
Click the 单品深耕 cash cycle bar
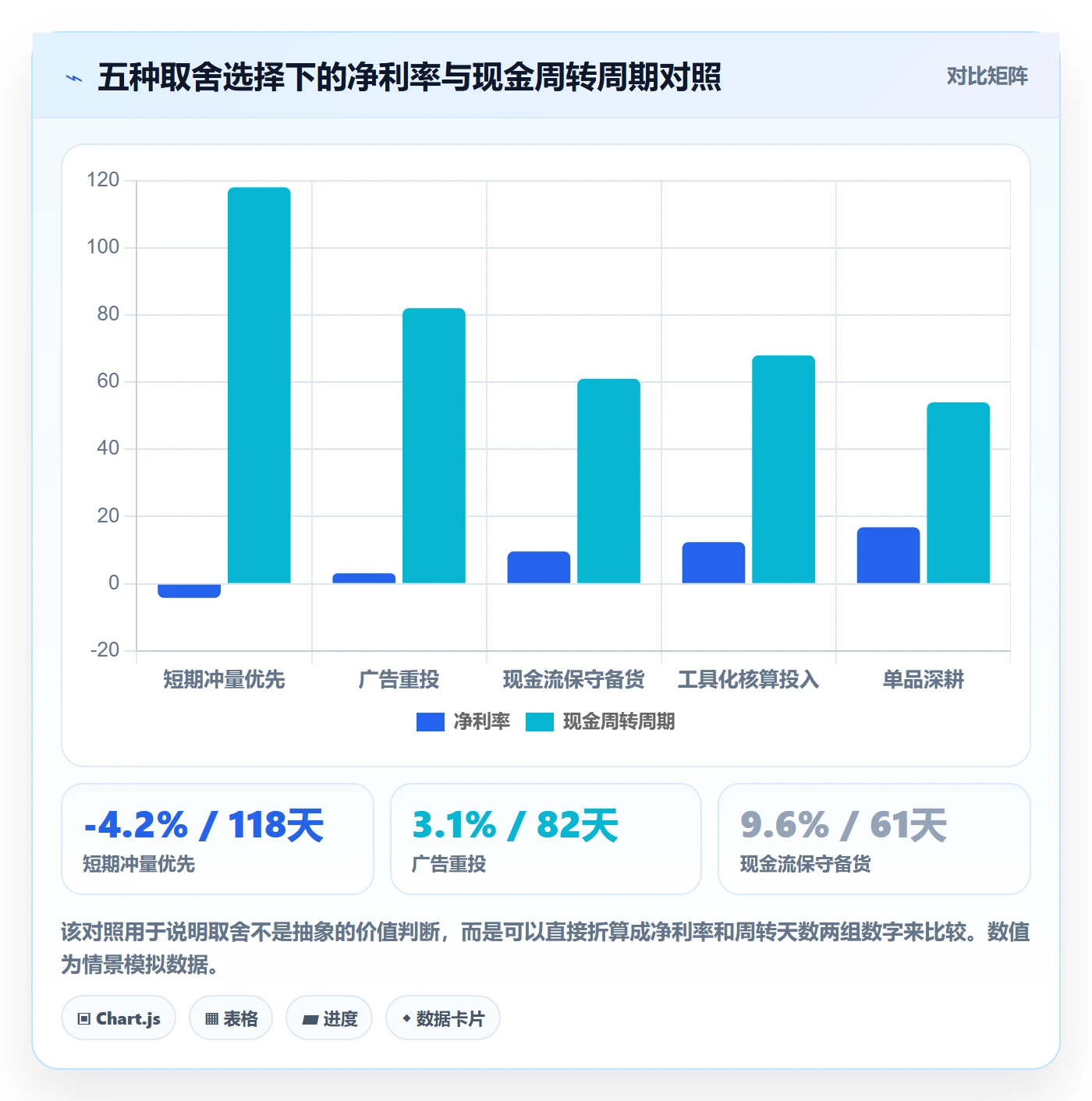(958, 493)
